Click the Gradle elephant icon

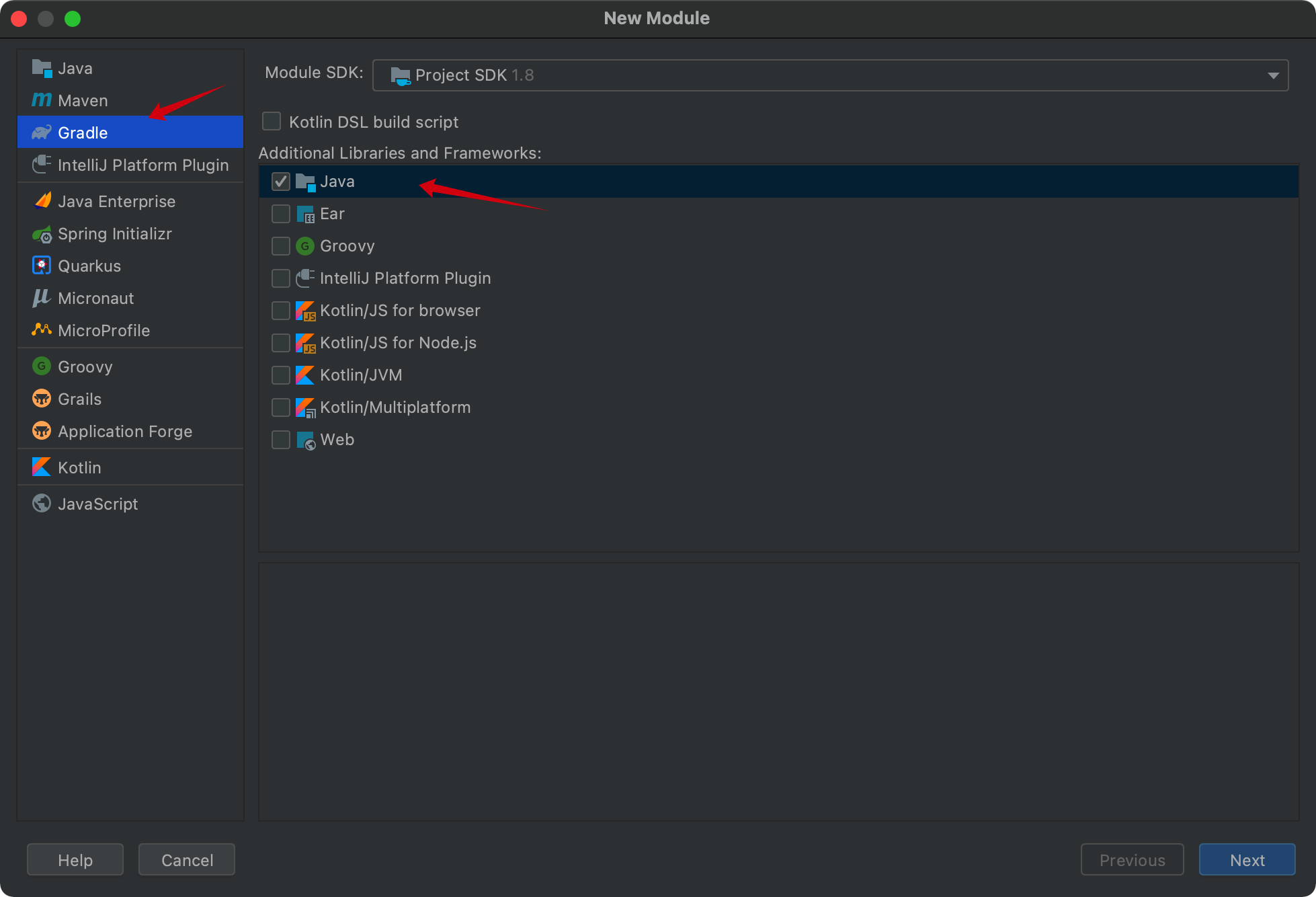coord(42,132)
